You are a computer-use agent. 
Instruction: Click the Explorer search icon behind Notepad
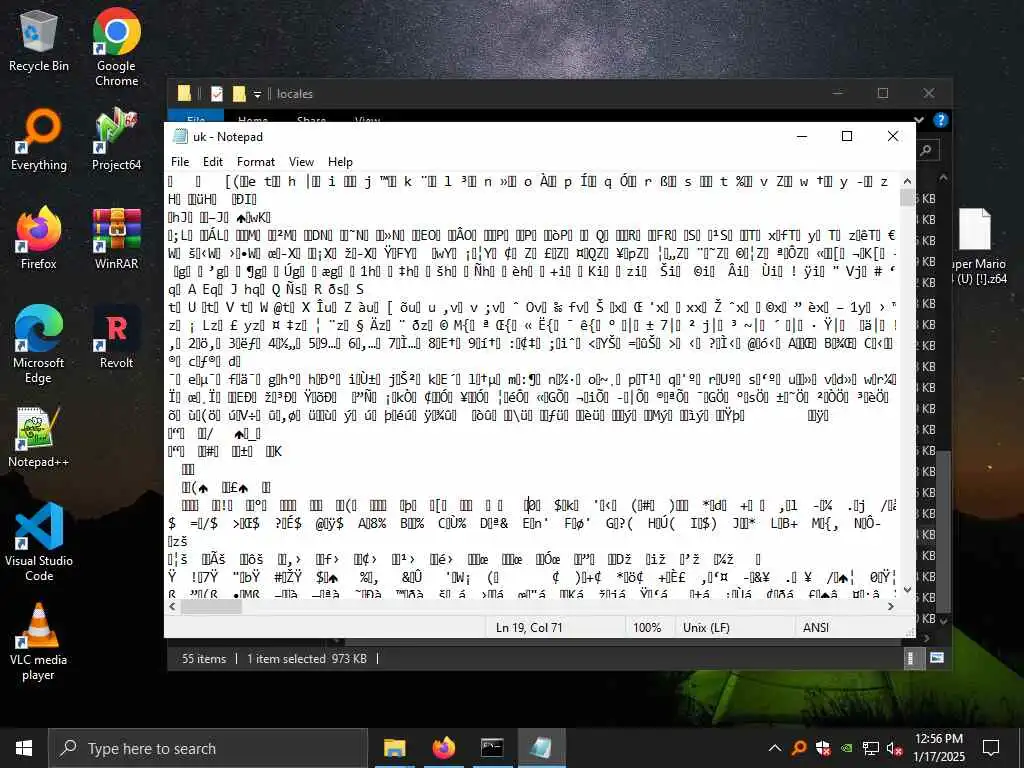tap(926, 151)
